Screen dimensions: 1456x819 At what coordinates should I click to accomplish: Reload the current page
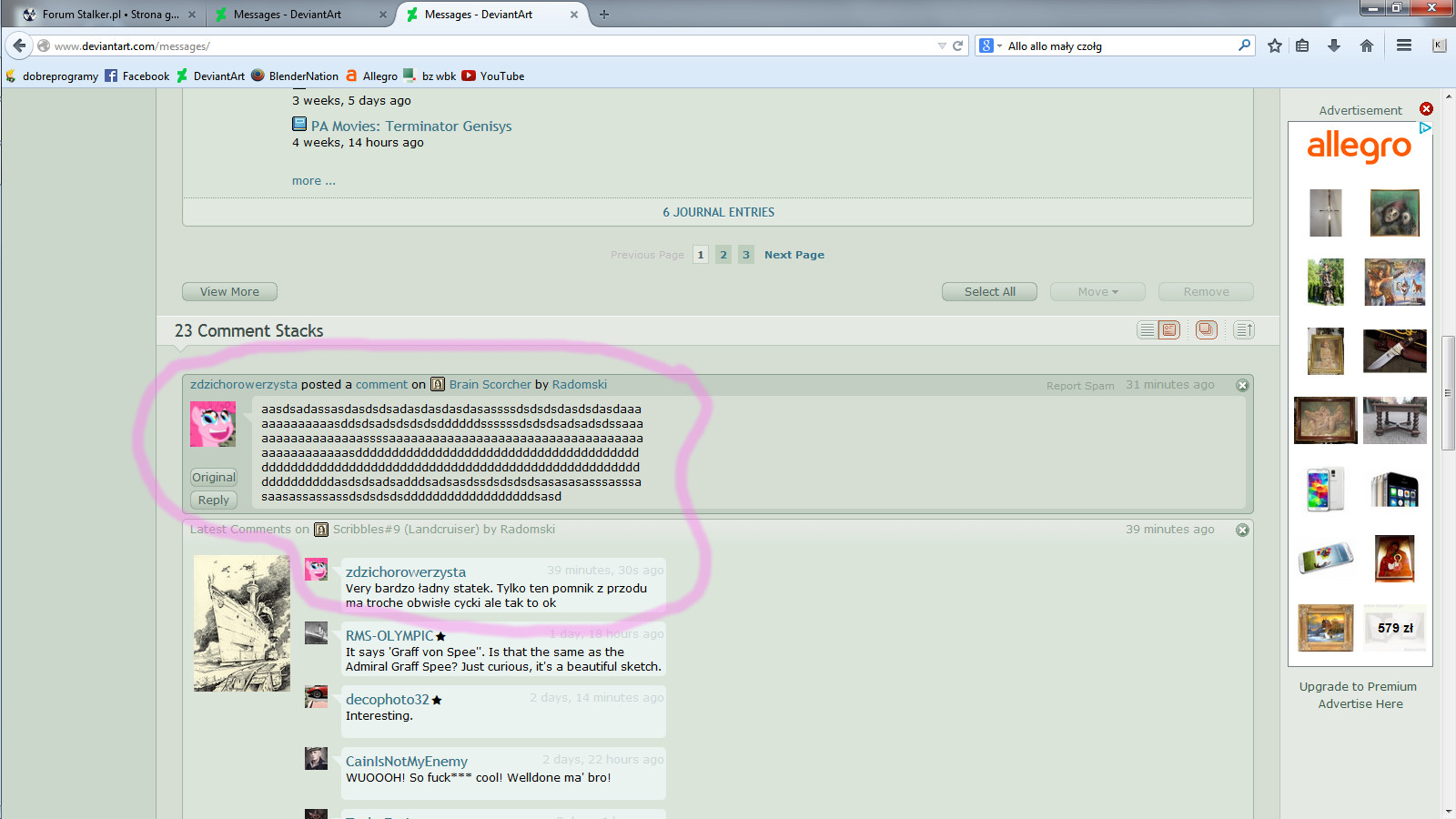pos(957,45)
